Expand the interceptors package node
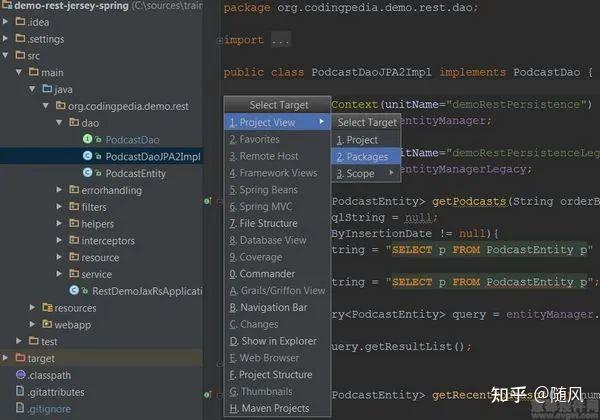The image size is (600, 420). coord(59,240)
